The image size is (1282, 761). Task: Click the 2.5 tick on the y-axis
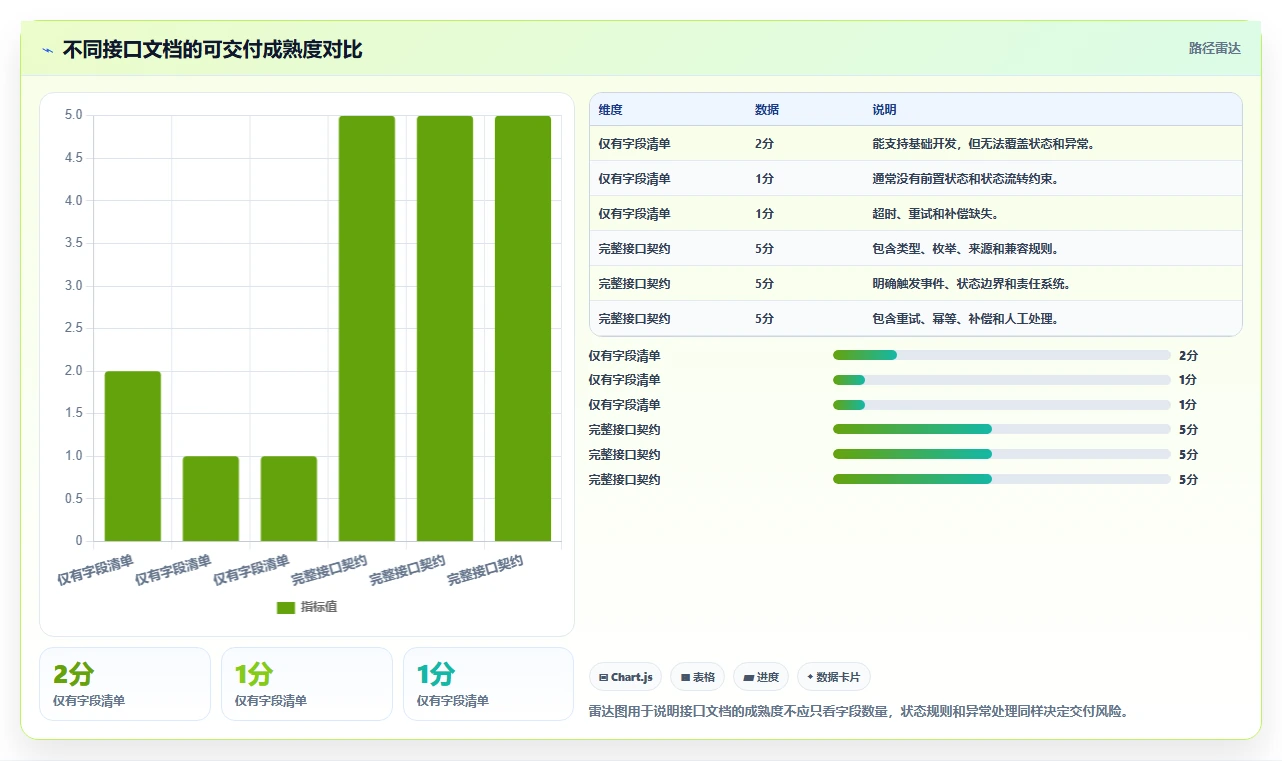click(x=73, y=328)
